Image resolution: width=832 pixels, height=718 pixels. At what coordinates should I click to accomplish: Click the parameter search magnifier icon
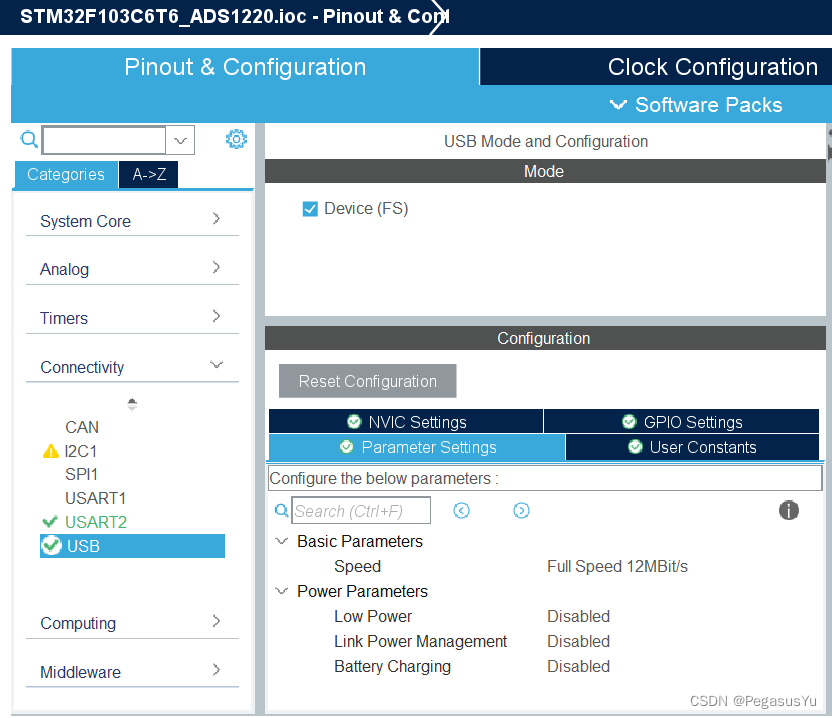point(282,511)
